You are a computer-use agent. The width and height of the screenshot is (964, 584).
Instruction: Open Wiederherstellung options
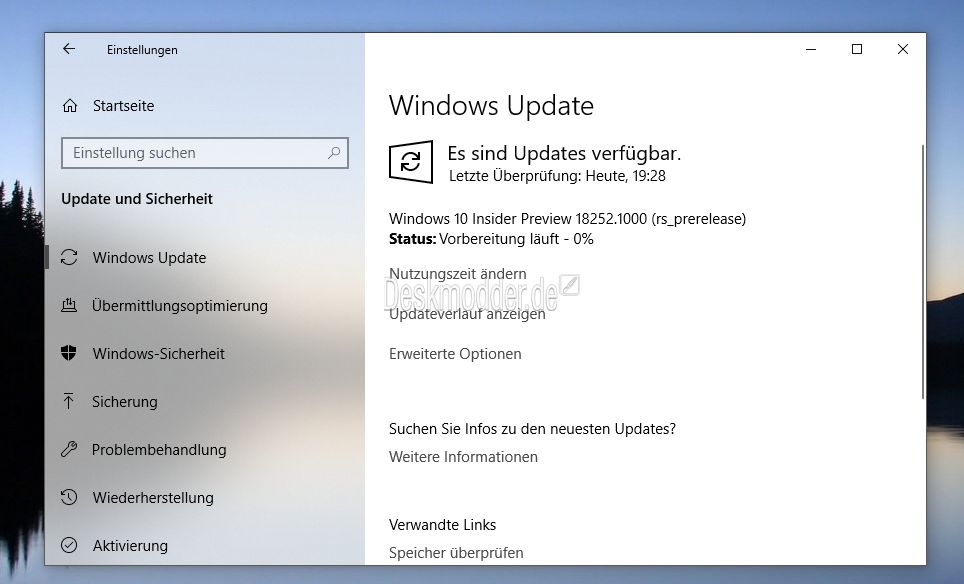tap(153, 497)
